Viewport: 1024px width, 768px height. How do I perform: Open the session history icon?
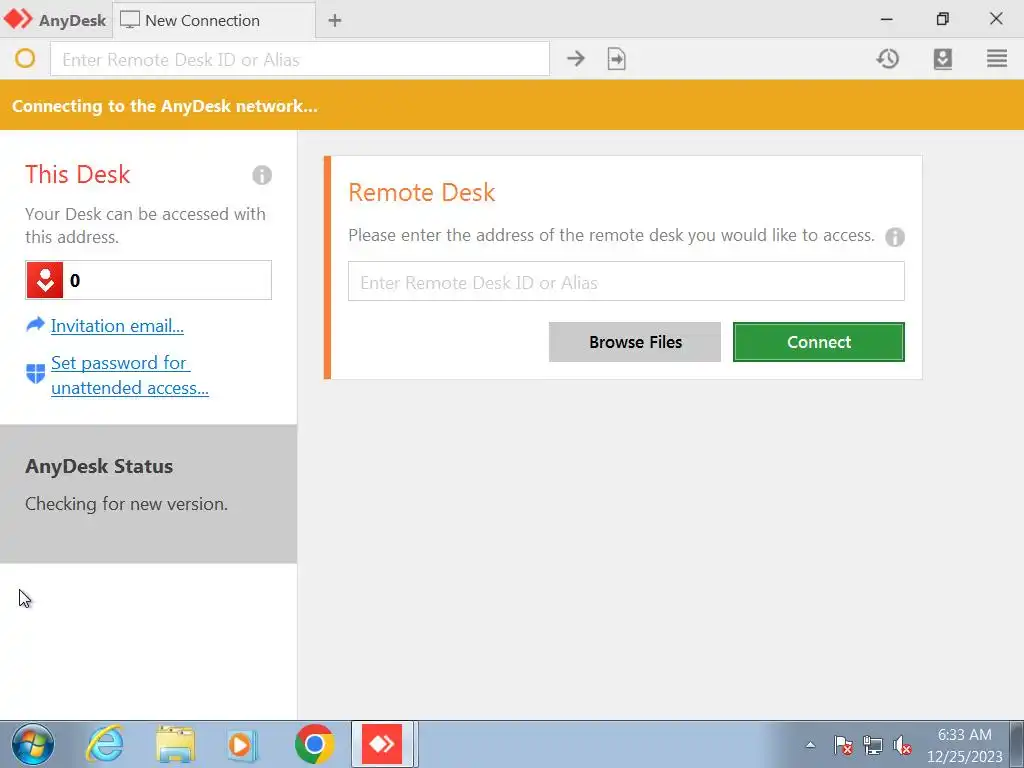point(888,59)
